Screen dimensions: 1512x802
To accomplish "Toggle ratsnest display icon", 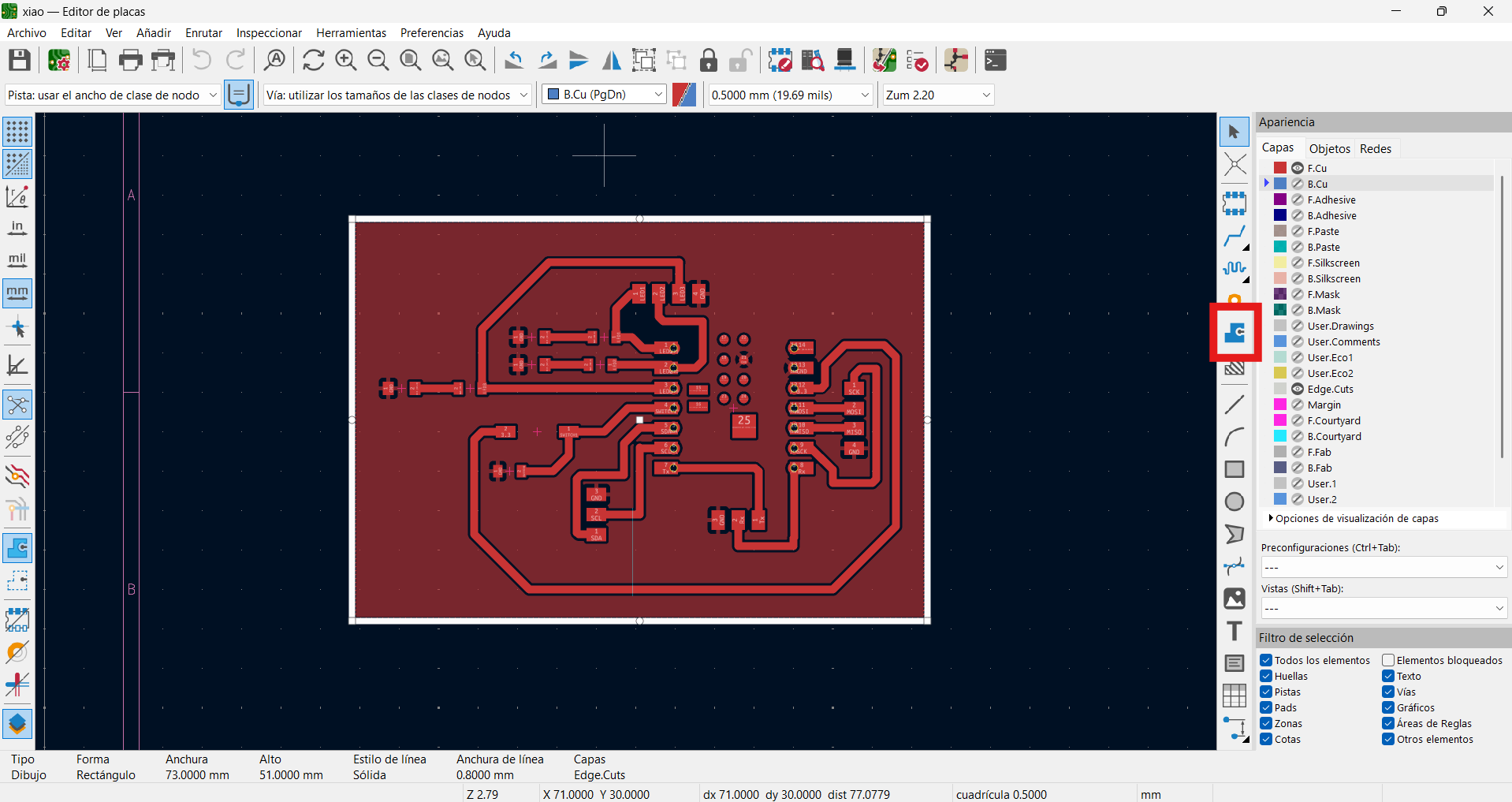I will tap(17, 406).
